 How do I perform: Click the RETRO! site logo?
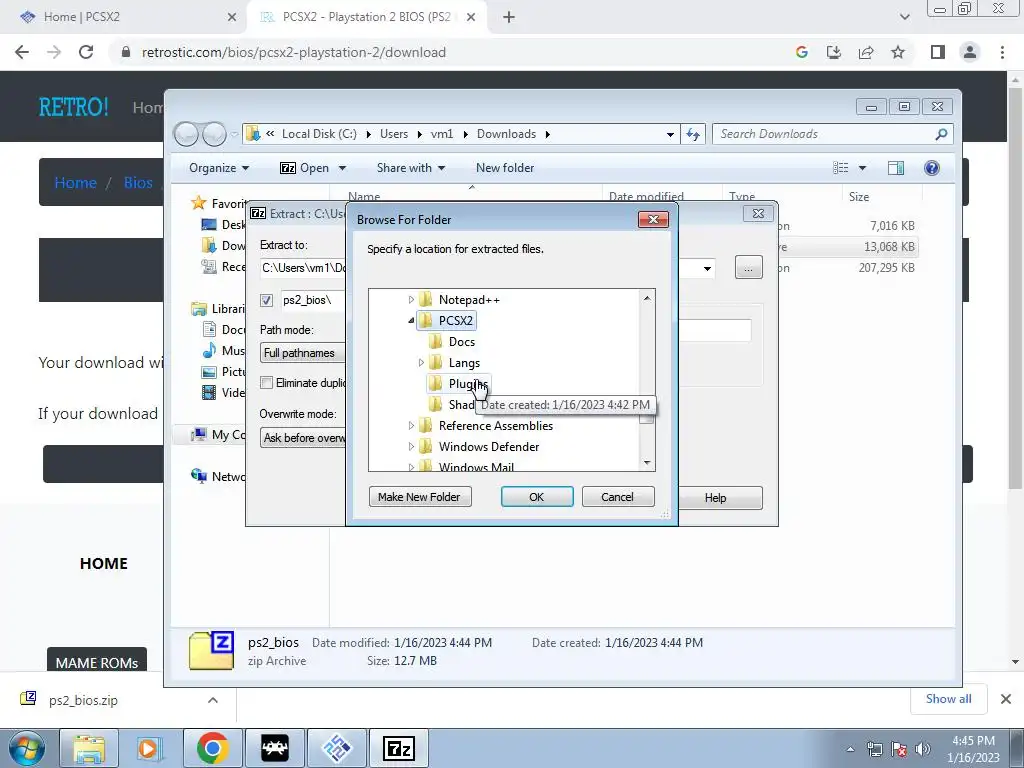coord(73,106)
